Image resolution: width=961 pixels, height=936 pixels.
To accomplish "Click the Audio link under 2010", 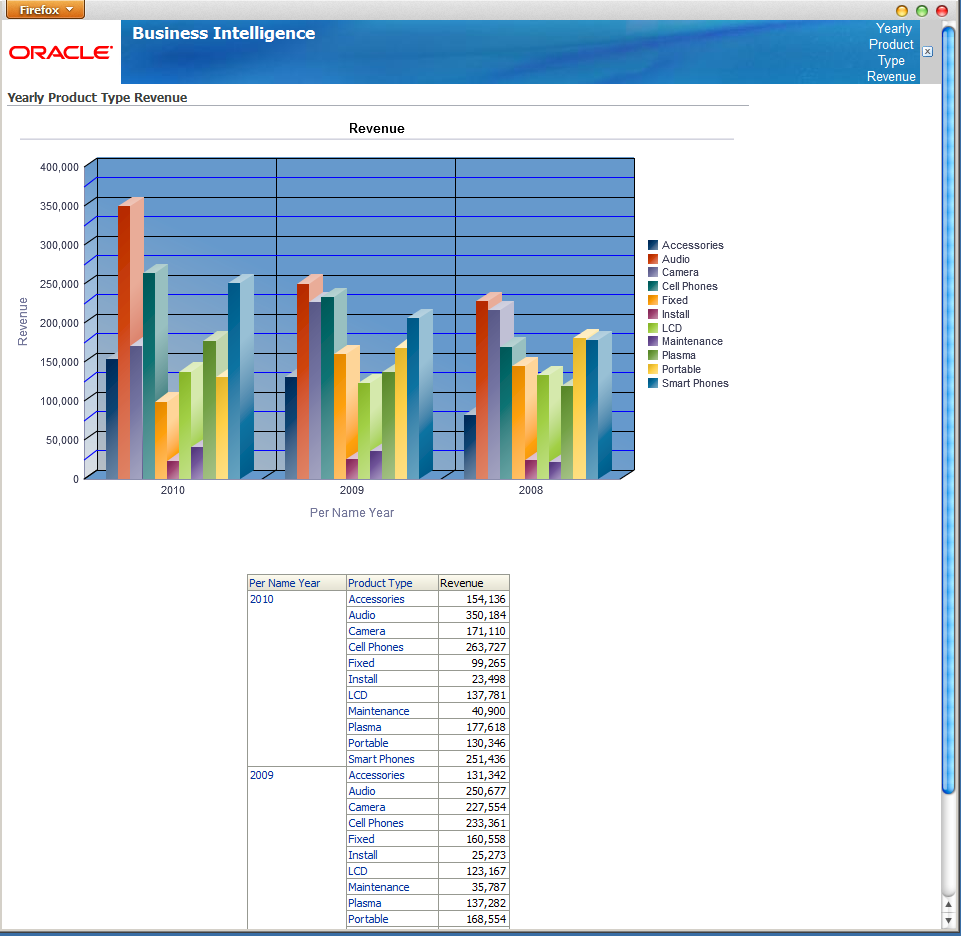I will tap(361, 615).
